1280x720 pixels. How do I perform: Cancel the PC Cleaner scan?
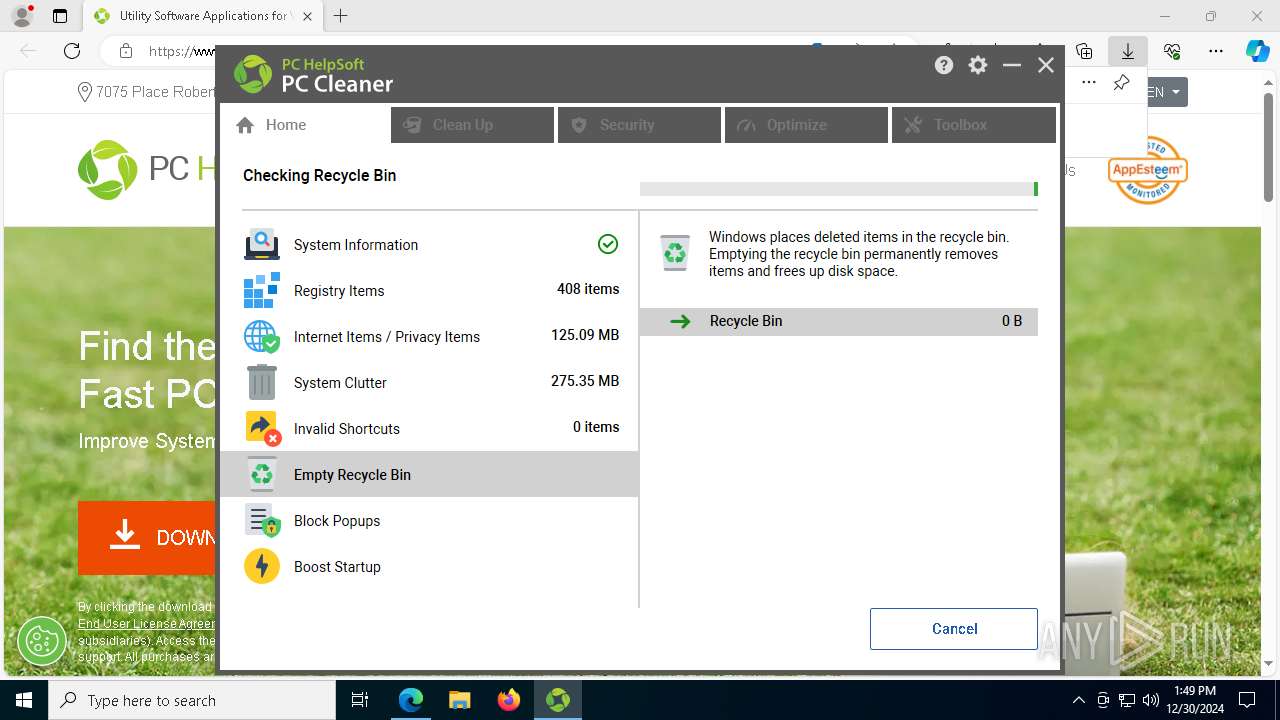coord(954,629)
